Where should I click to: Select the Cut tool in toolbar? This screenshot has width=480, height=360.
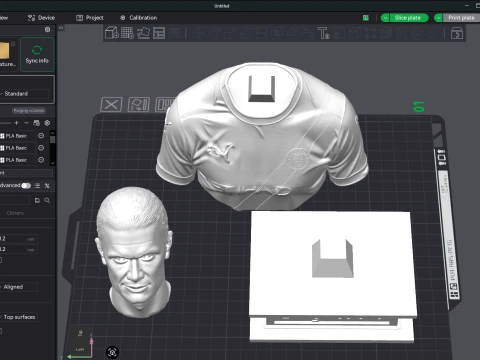tap(261, 33)
